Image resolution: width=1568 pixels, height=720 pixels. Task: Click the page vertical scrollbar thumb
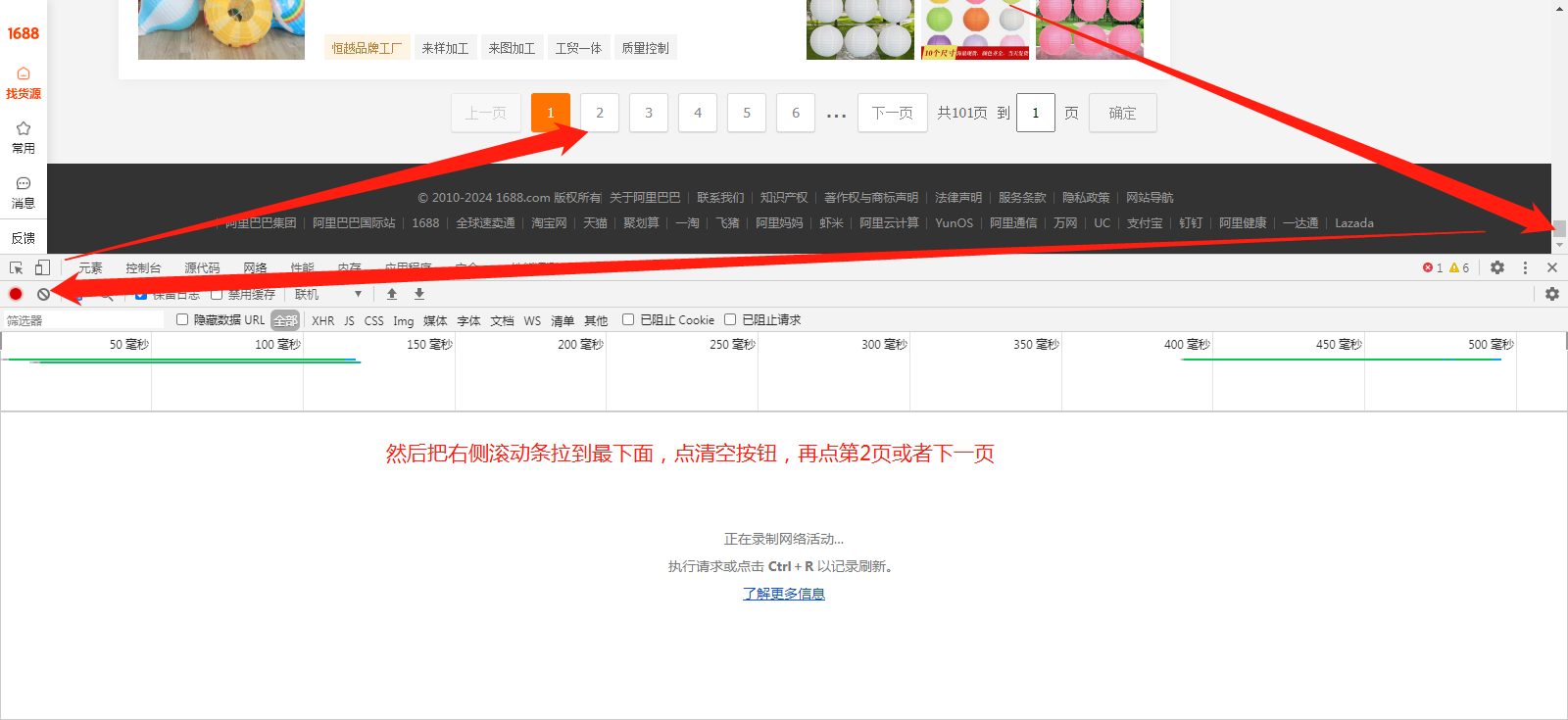[x=1559, y=228]
